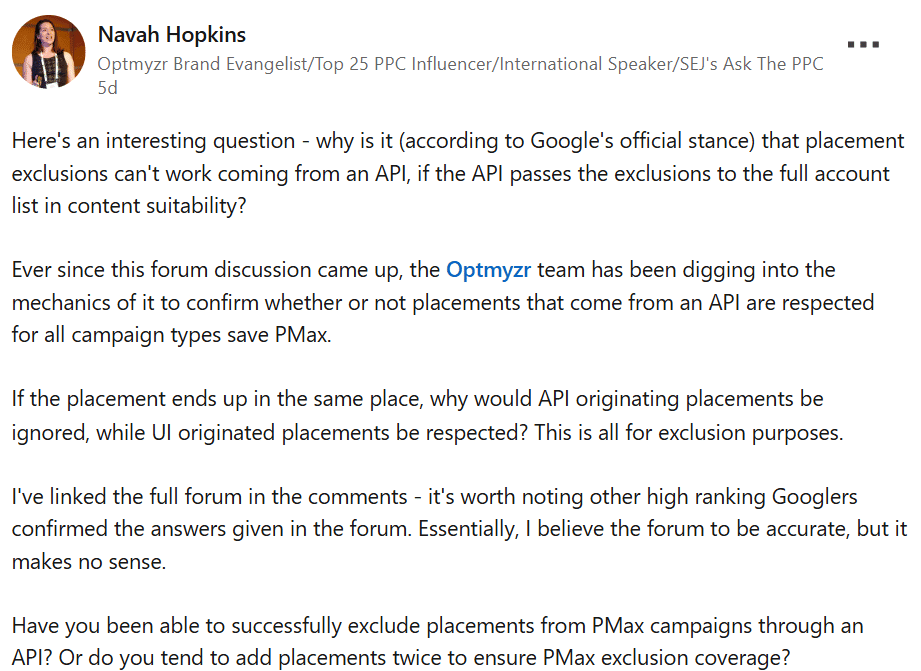Click "for all campaign types save PMax."
This screenshot has width=921, height=671.
click(171, 334)
